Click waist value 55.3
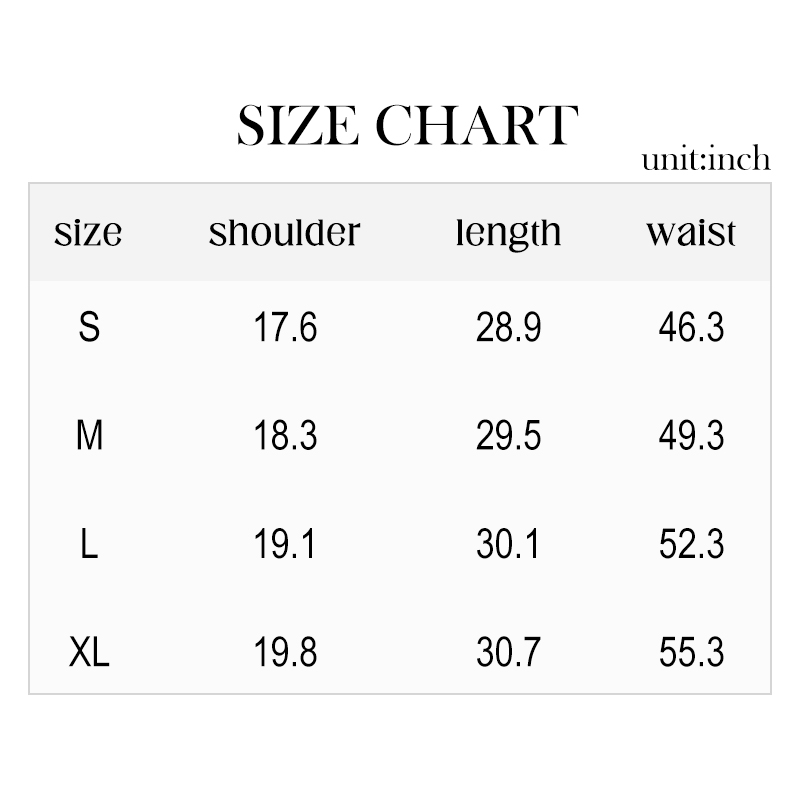This screenshot has height=800, width=800. click(x=691, y=653)
